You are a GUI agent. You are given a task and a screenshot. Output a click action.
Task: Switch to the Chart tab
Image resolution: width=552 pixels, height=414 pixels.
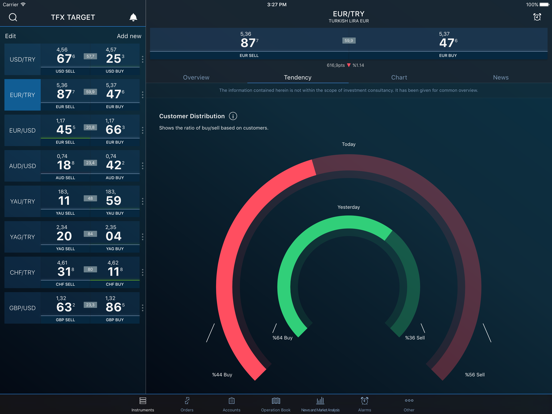tap(399, 77)
